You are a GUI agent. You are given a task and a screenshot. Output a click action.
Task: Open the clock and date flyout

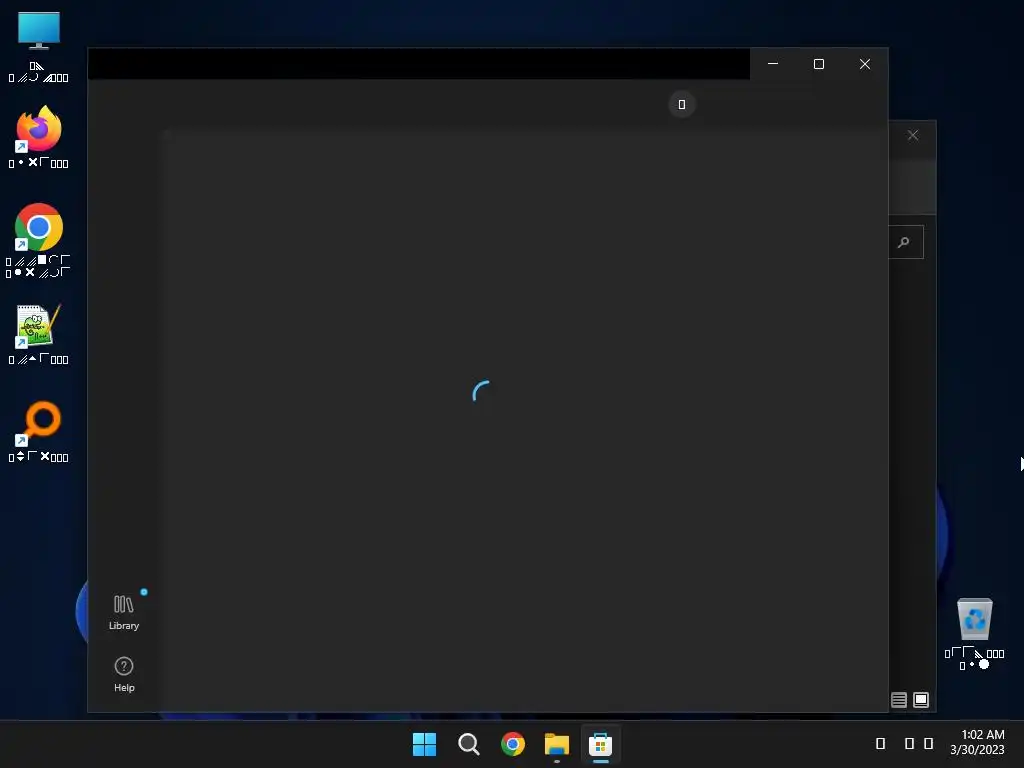pos(977,743)
